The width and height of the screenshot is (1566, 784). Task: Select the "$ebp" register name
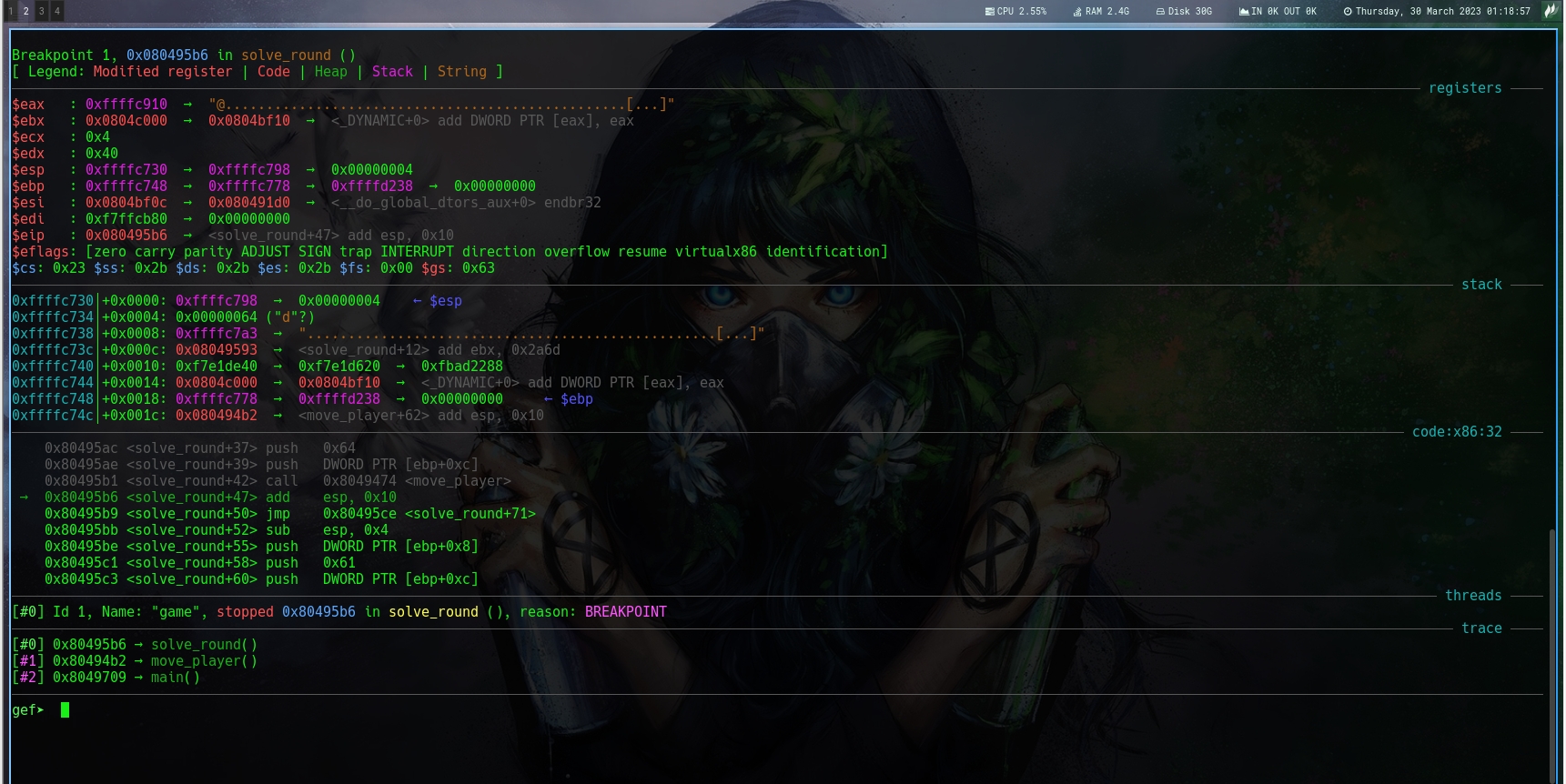point(28,186)
